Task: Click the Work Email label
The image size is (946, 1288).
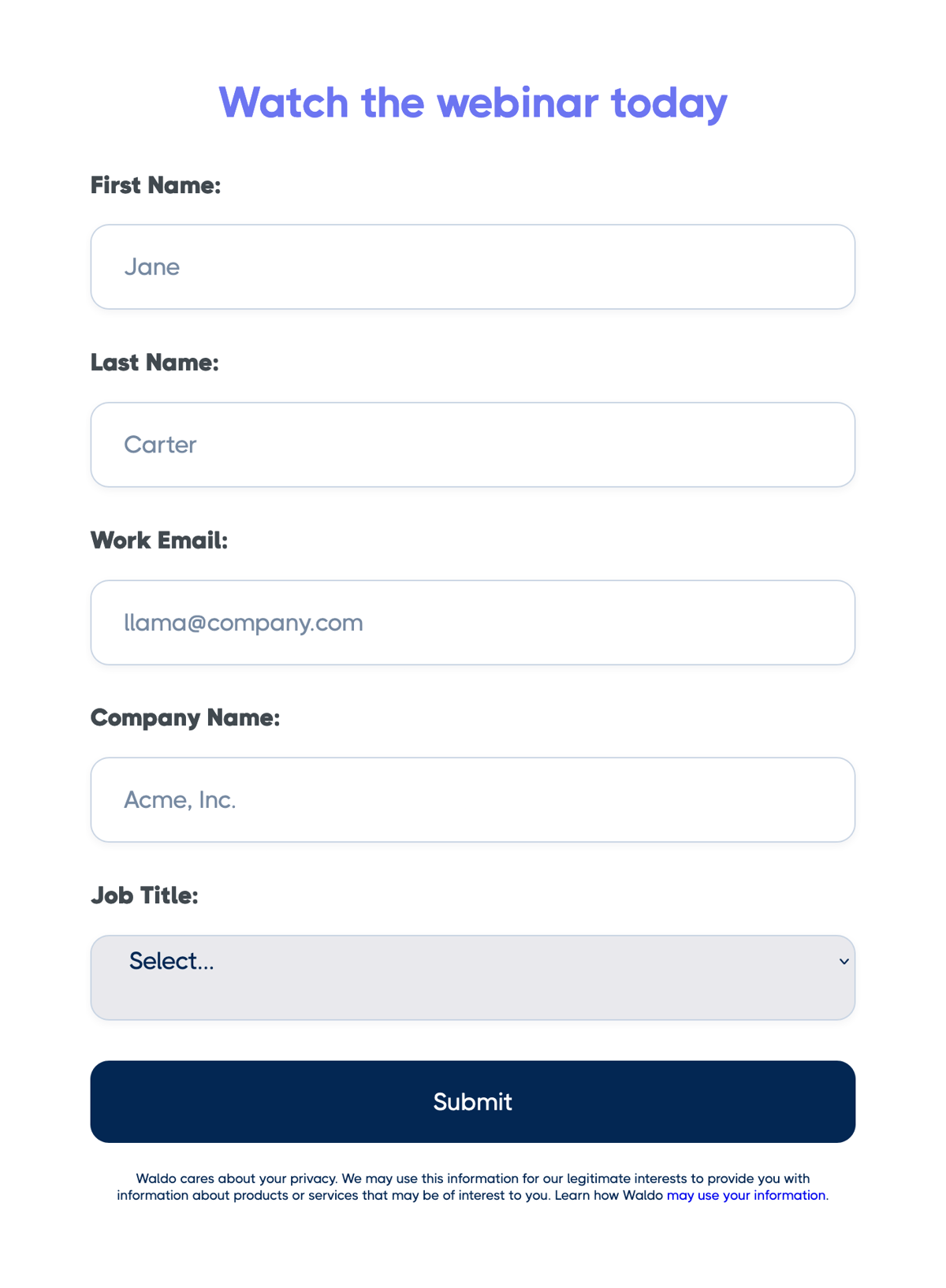Action: click(159, 540)
